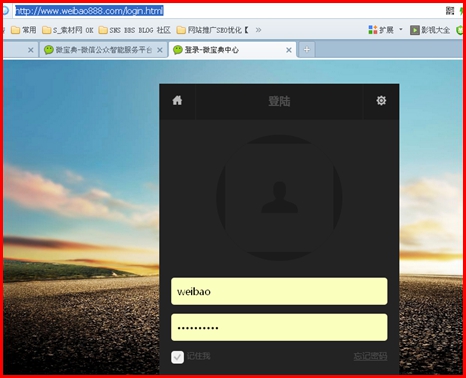Show more bookmarks with the » chevron
This screenshot has width=466, height=378.
[258, 30]
